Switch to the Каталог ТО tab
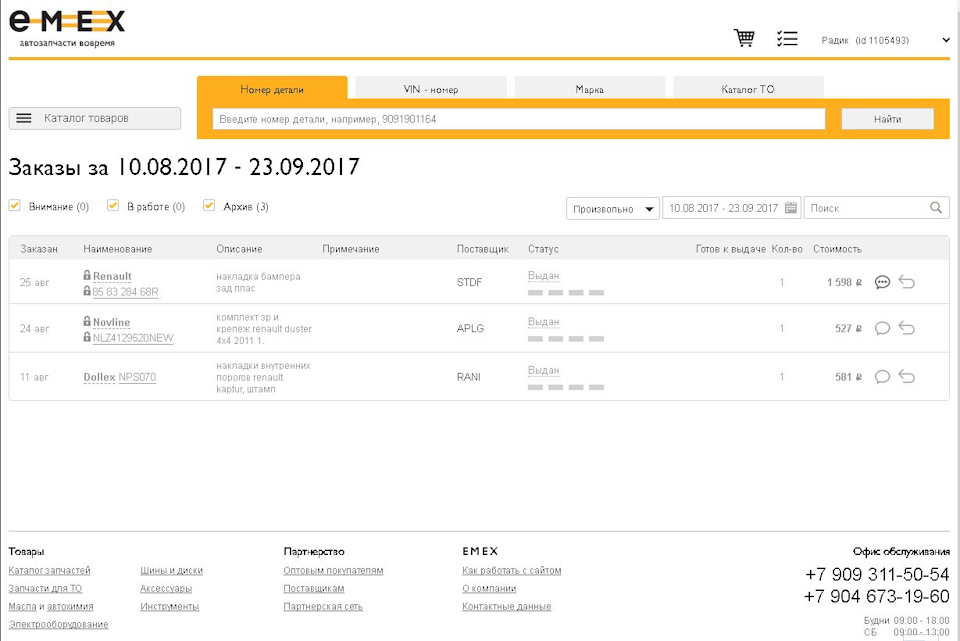The image size is (960, 641). [x=746, y=88]
